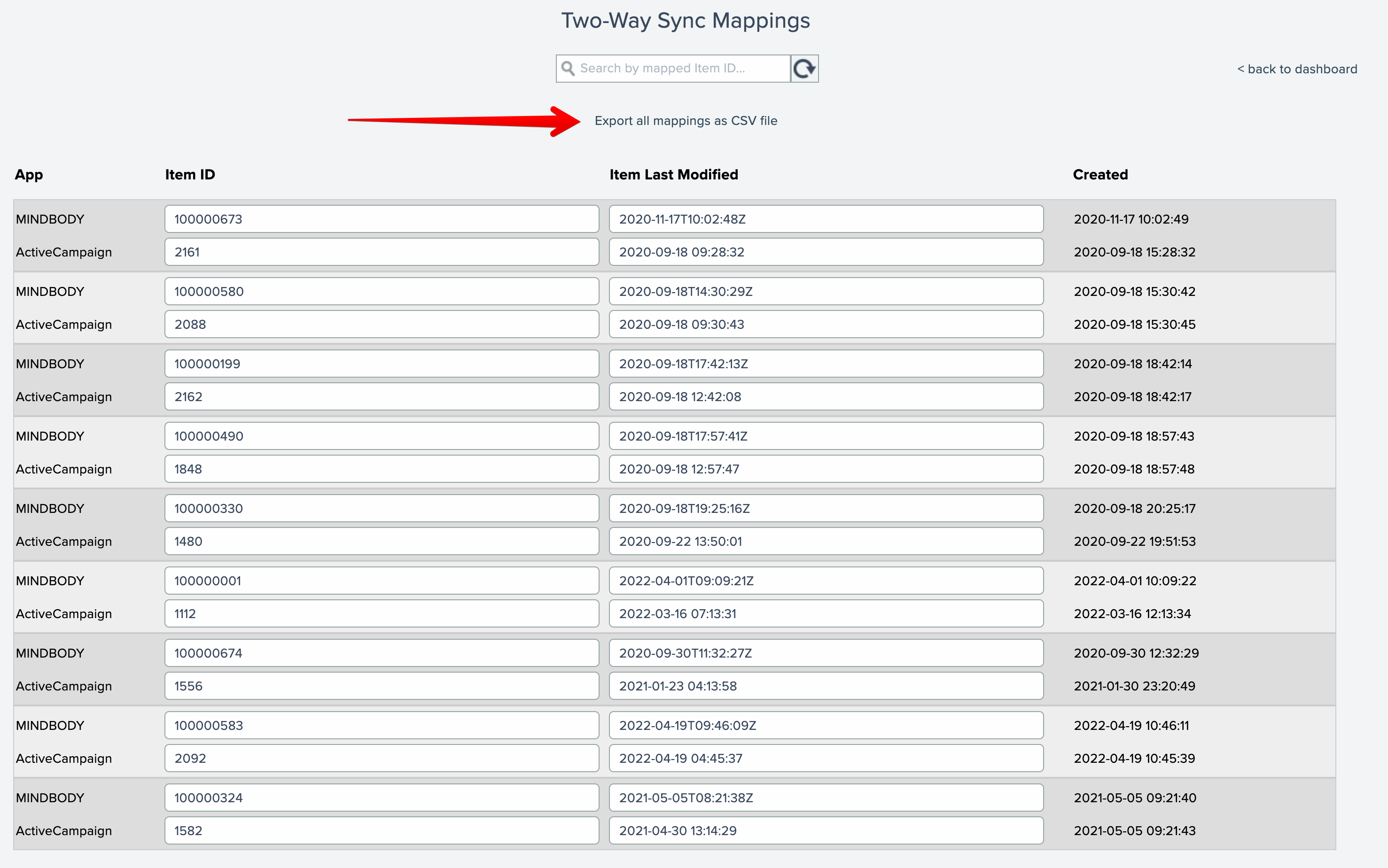
Task: Click the Item ID field 100000199
Action: click(382, 364)
